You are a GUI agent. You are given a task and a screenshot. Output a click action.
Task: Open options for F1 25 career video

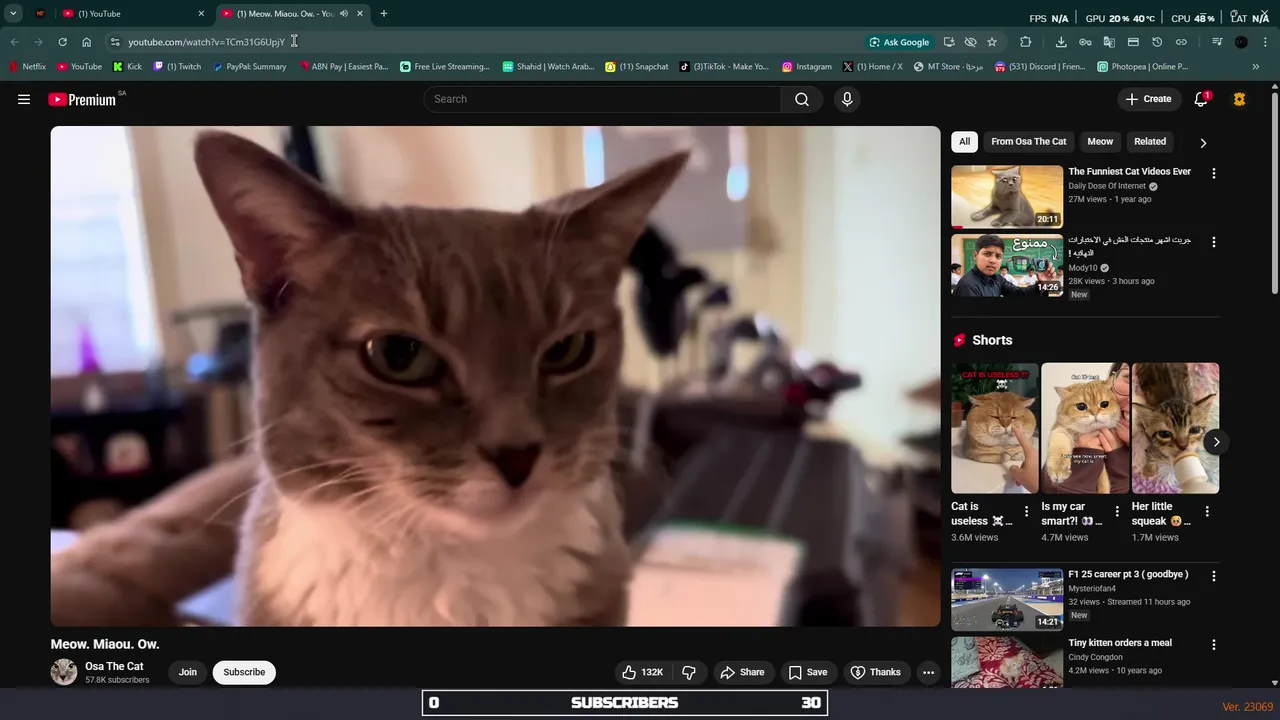click(x=1214, y=576)
